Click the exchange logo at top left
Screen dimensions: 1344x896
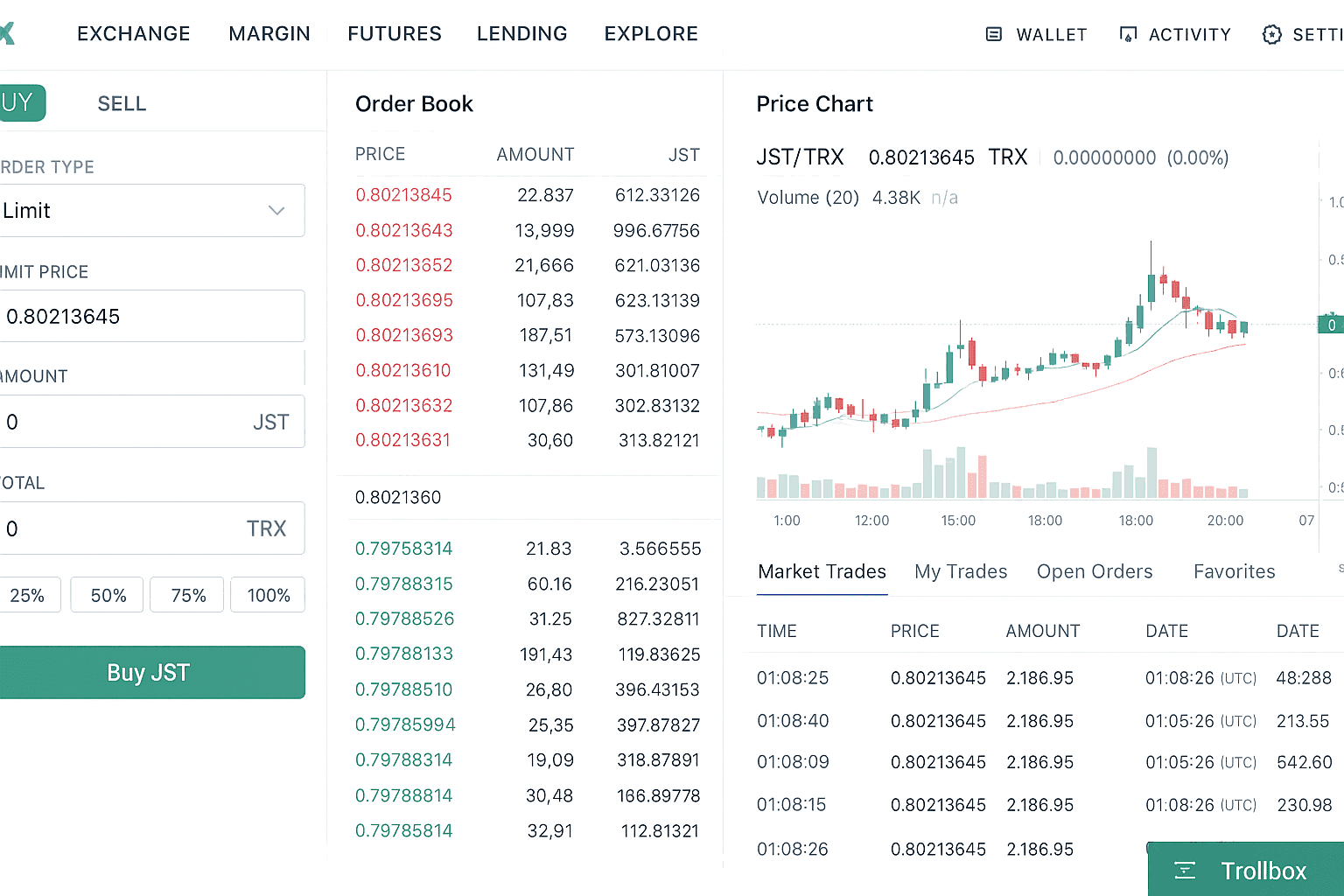click(x=7, y=34)
